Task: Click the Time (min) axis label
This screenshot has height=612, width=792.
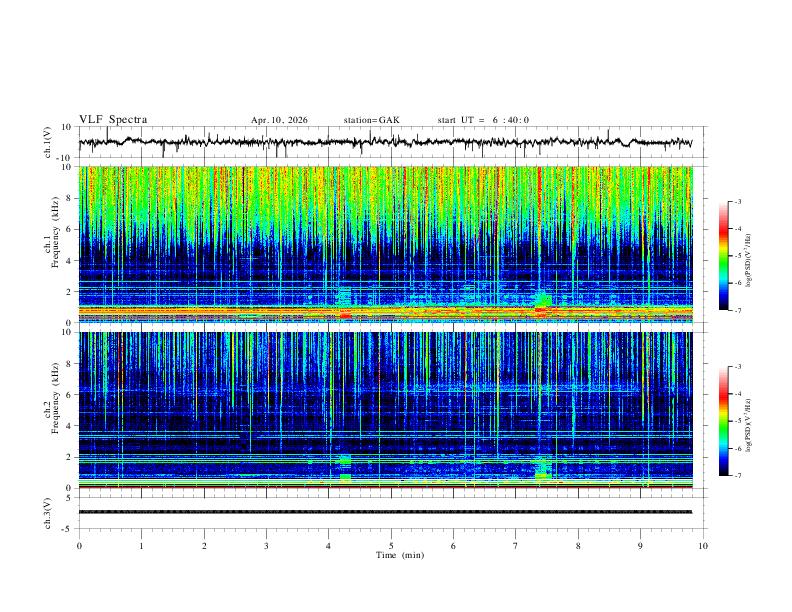Action: (400, 555)
